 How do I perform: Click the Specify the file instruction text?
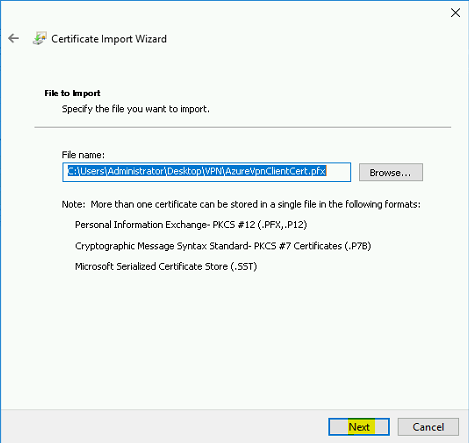pos(136,109)
